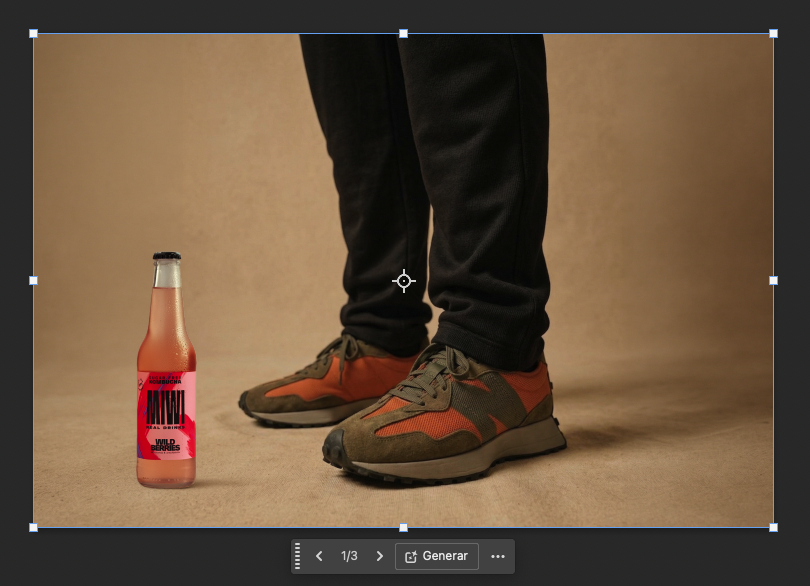Select the middle-right transform handle
The height and width of the screenshot is (586, 810).
click(773, 280)
